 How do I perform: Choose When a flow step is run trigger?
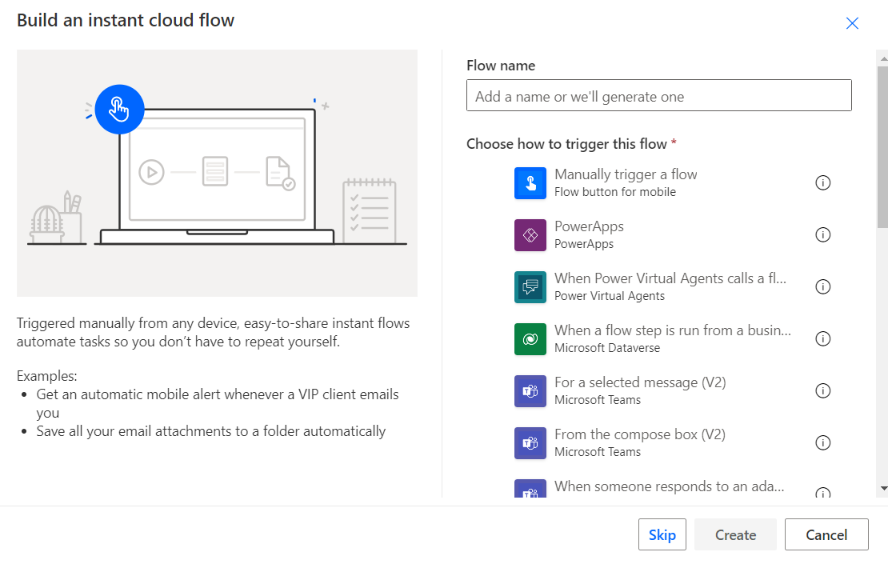coord(672,330)
